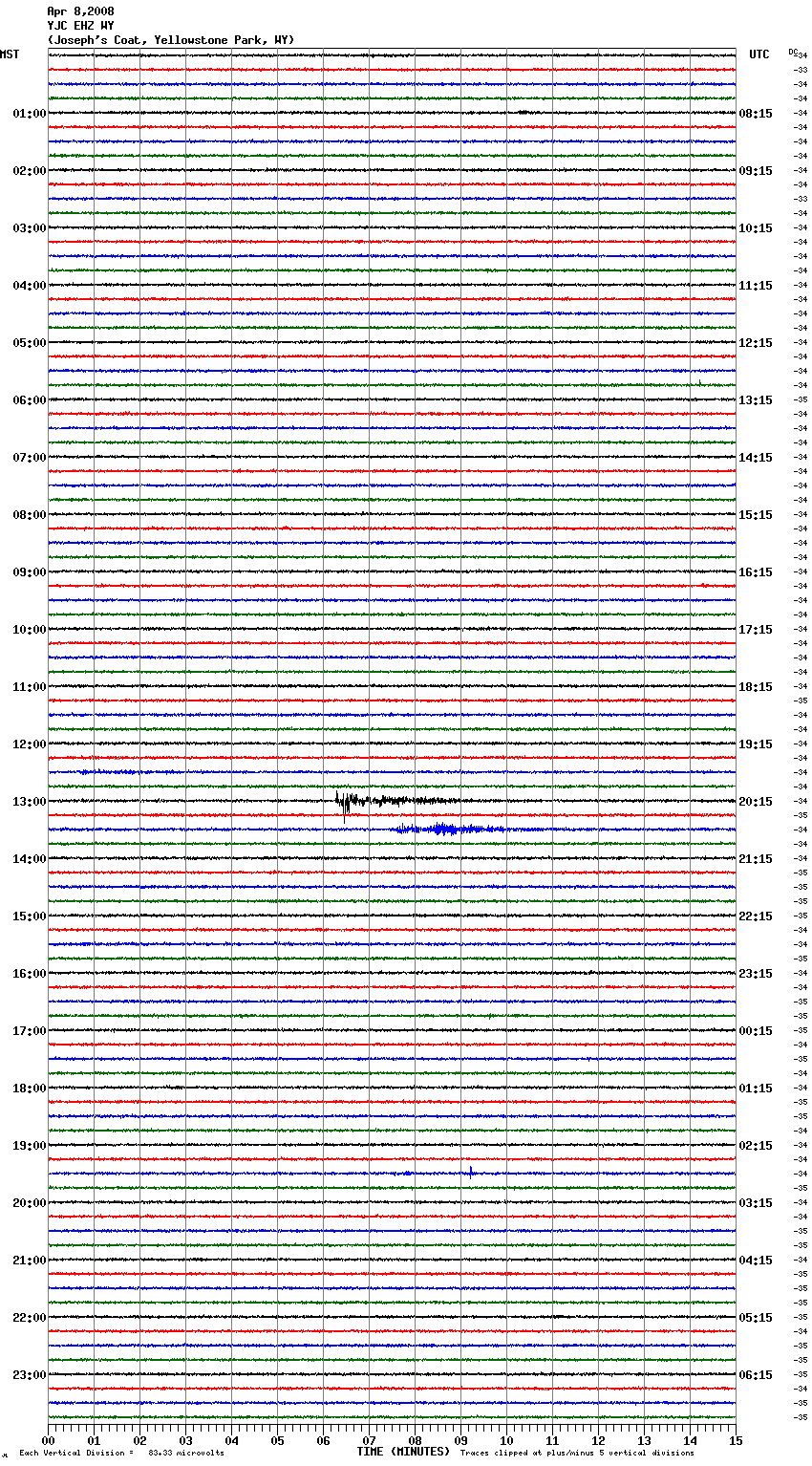Select the '19:00' MST hour label
This screenshot has height=1466, width=812.
point(30,1146)
